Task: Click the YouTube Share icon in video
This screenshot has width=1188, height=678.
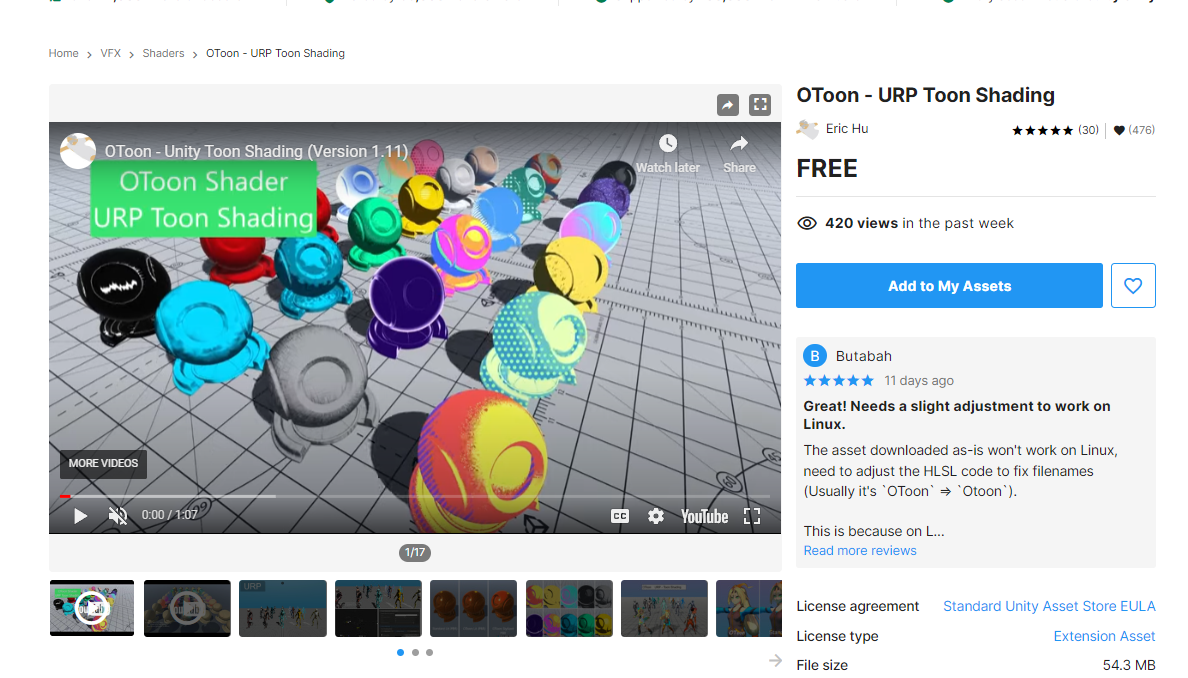Action: coord(739,144)
